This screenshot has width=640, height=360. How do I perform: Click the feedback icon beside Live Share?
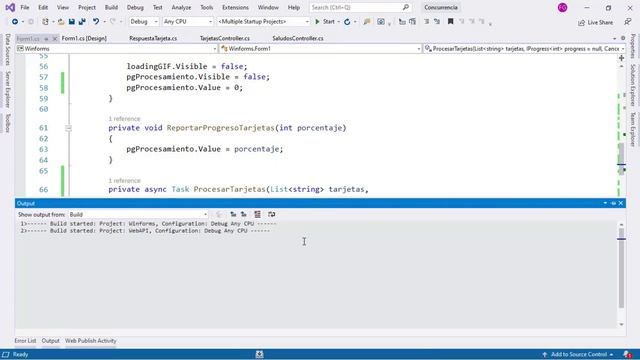628,22
